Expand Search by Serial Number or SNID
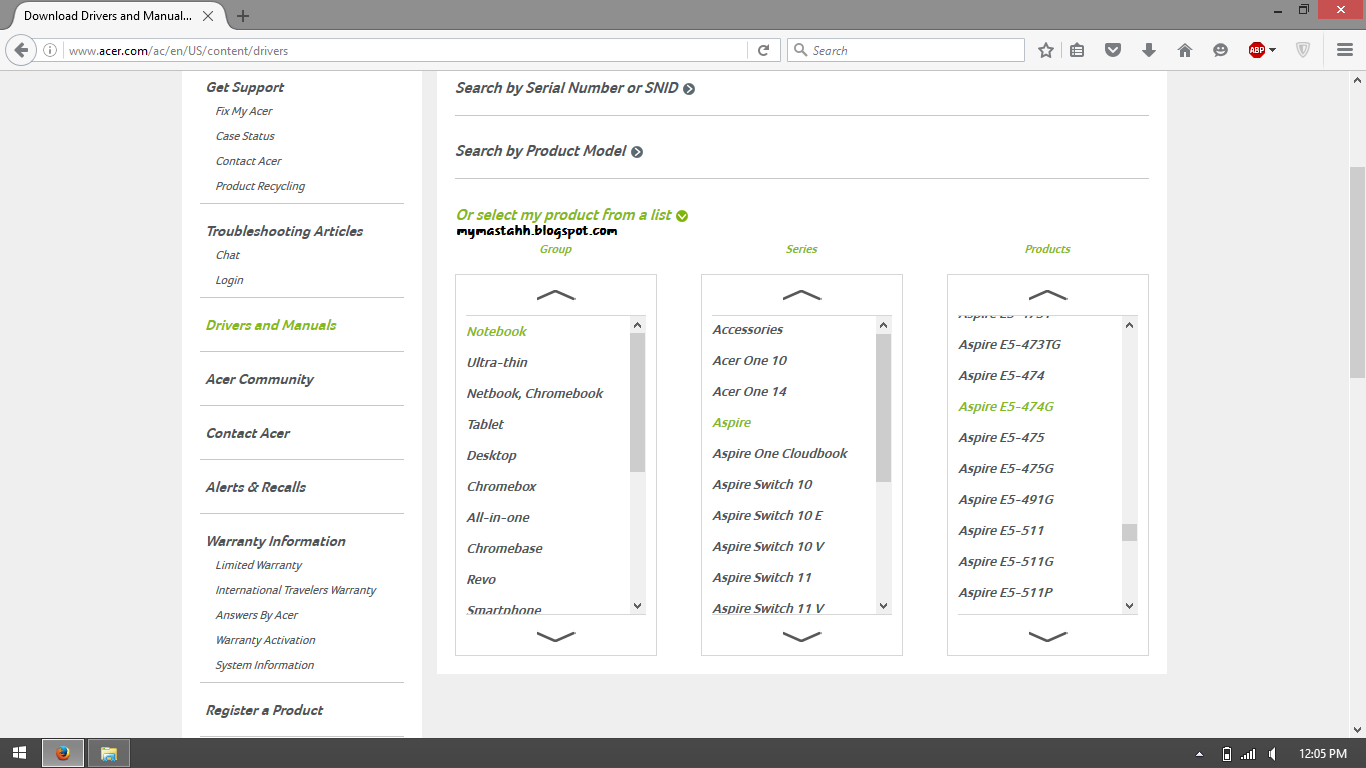The height and width of the screenshot is (768, 1366). pos(575,88)
